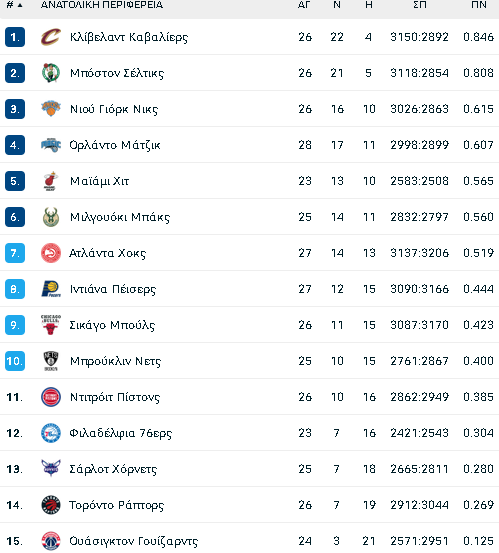Click the Cleveland Cavaliers team logo
Viewport: 499px width, 553px height.
[x=51, y=37]
